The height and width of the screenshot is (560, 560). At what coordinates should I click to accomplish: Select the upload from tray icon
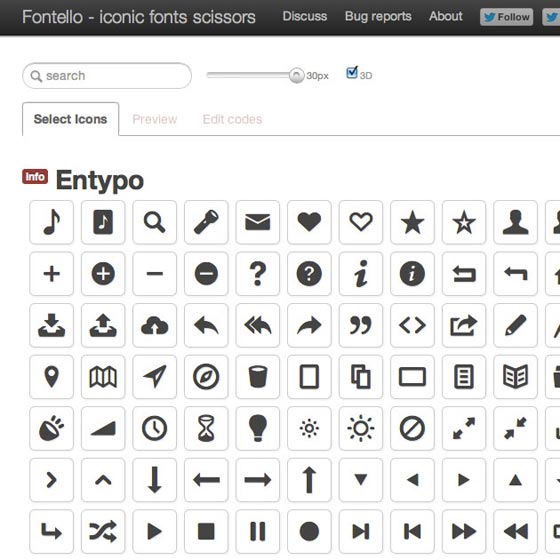103,325
